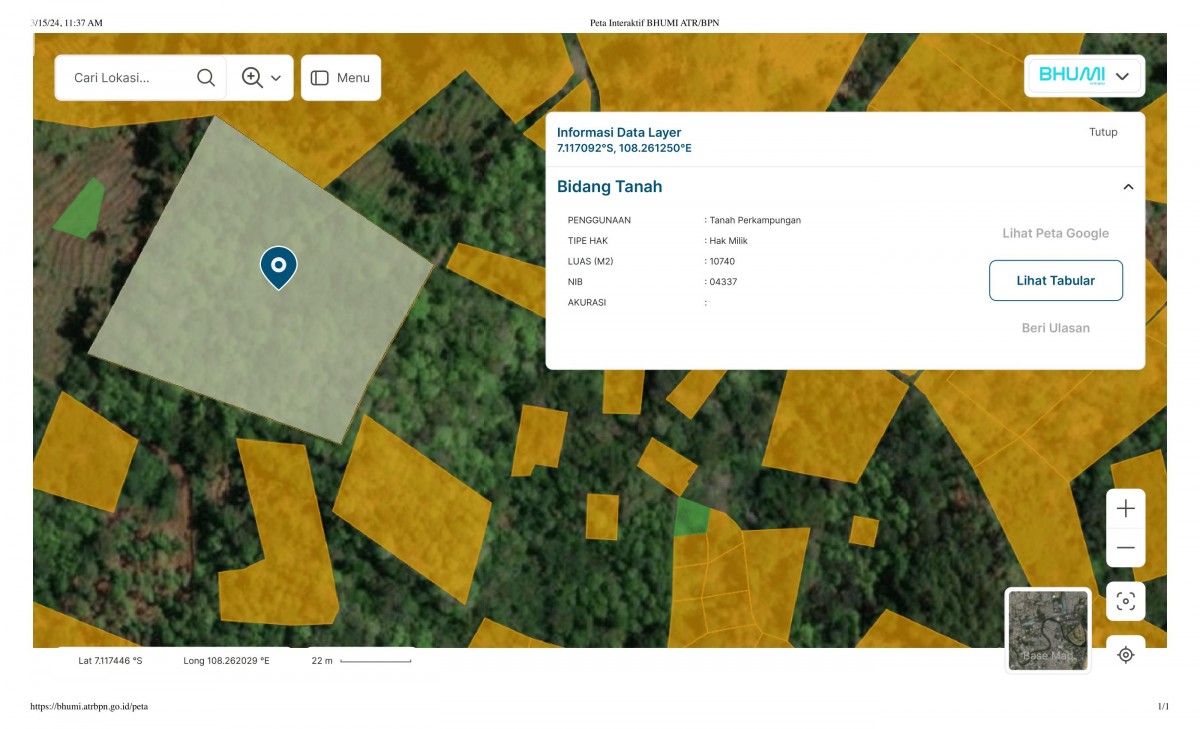
Task: Open Lihat Peta Google link
Action: (1055, 233)
